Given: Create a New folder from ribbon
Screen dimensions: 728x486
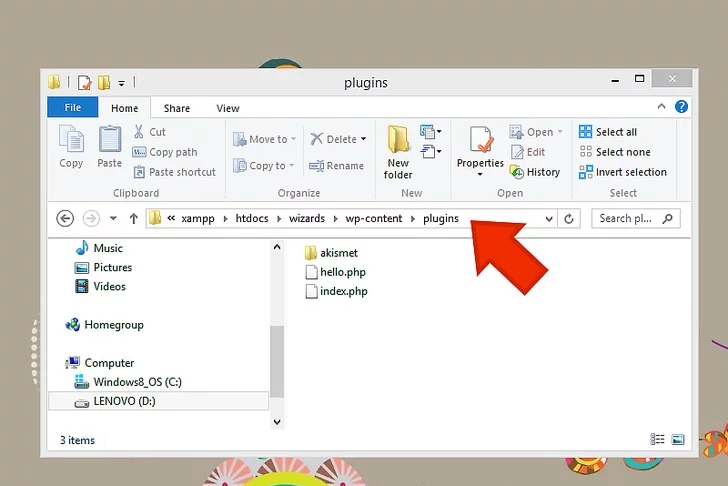Looking at the screenshot, I should [398, 152].
